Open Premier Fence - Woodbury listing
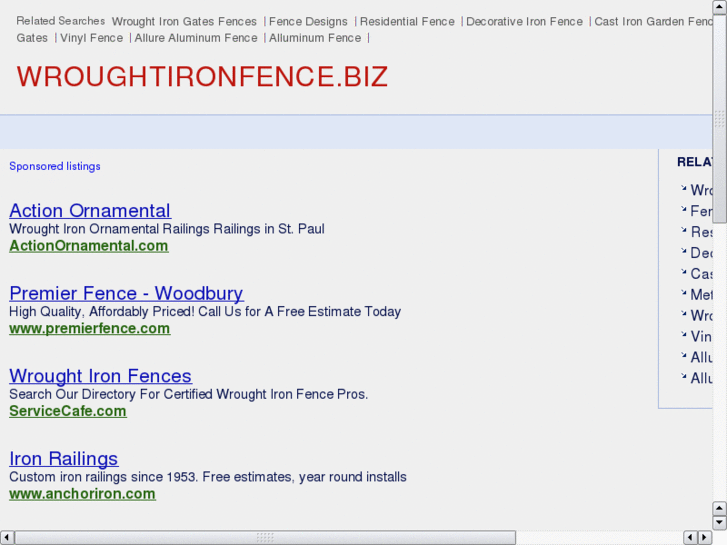 [126, 294]
